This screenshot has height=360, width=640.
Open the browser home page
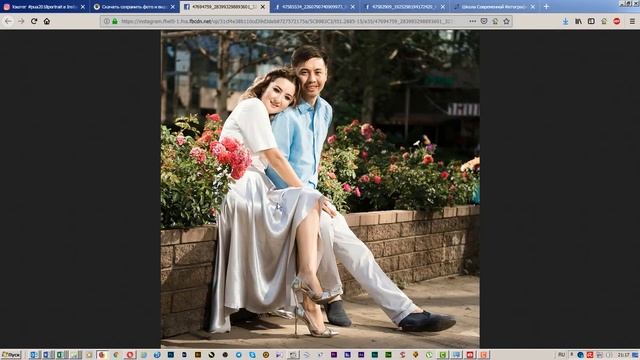(47, 21)
